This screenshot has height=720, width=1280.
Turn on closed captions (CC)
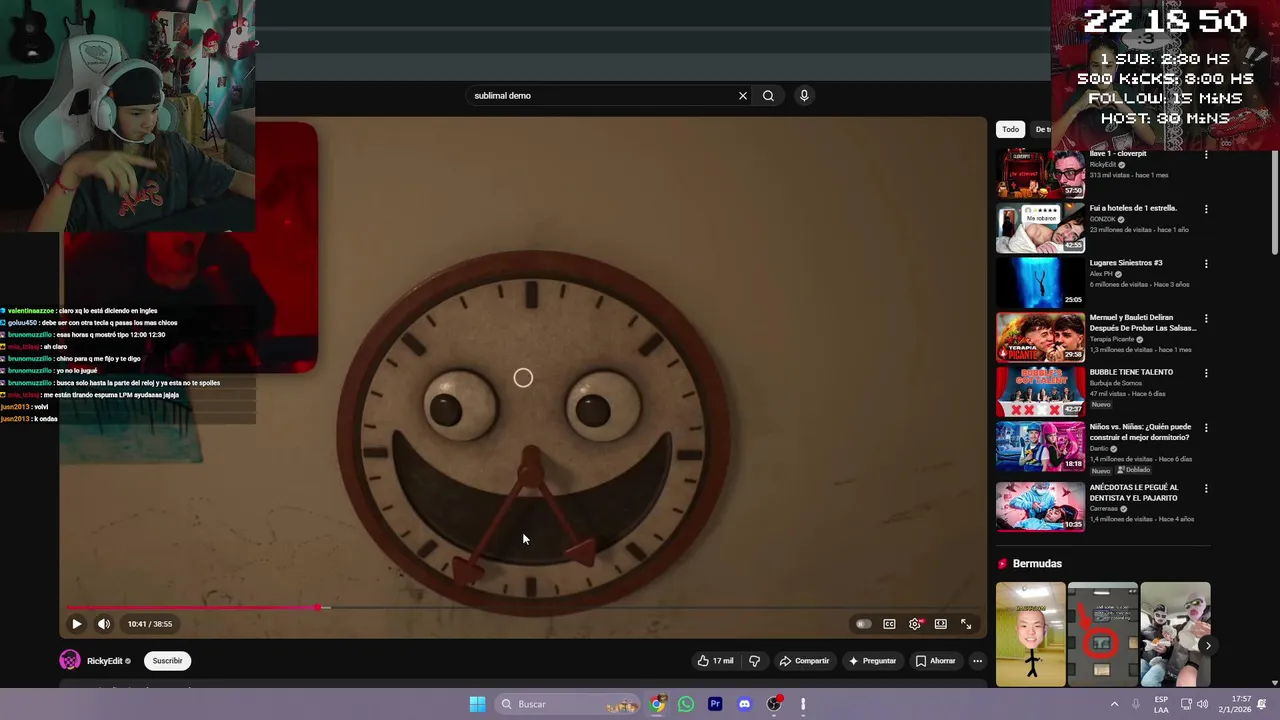coord(889,624)
